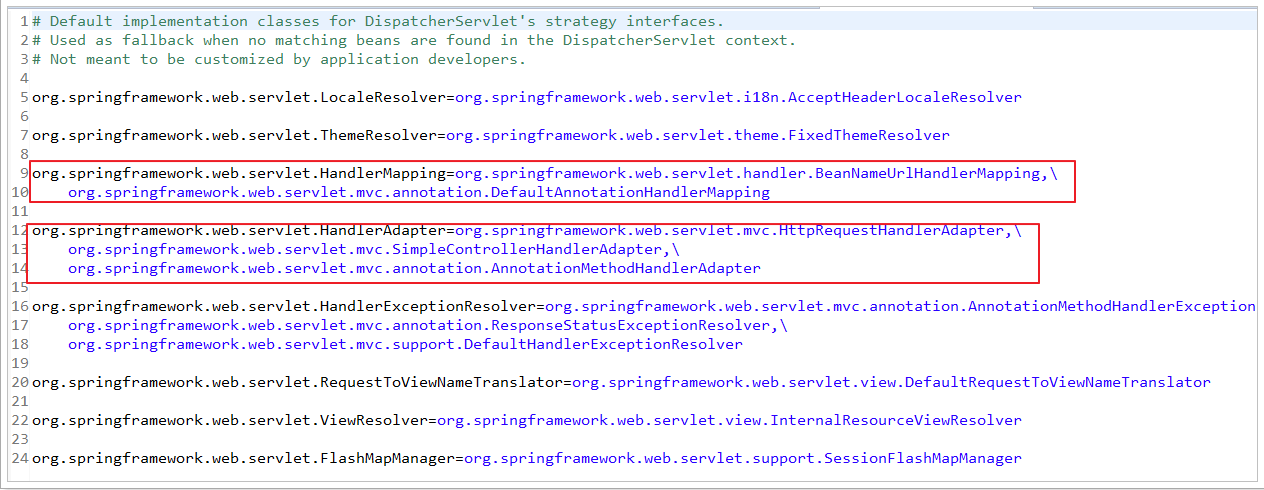Click the ThemeResolver property key on line 7
The width and height of the screenshot is (1264, 490).
coord(234,135)
